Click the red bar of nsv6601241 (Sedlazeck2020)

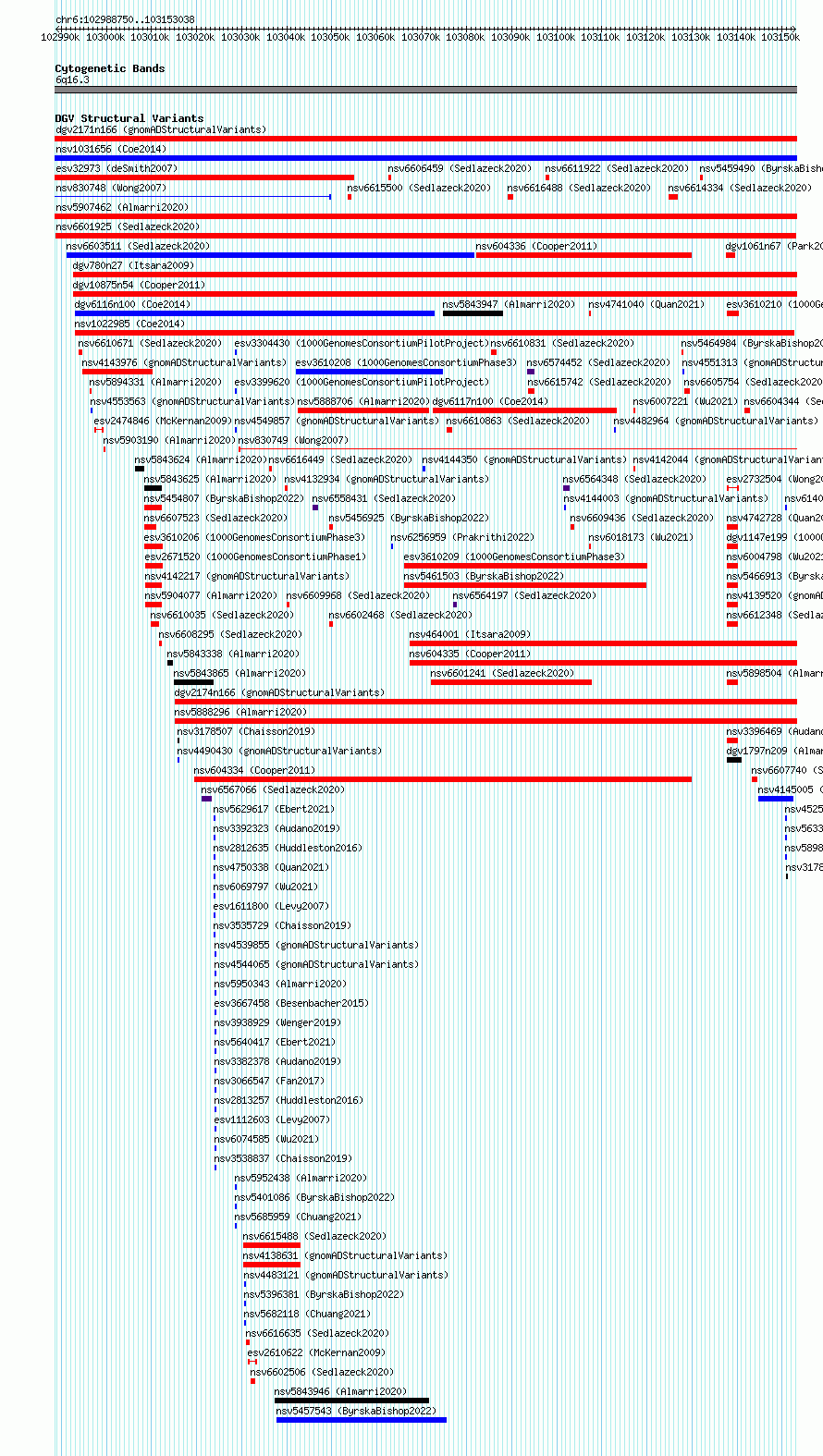[x=511, y=682]
